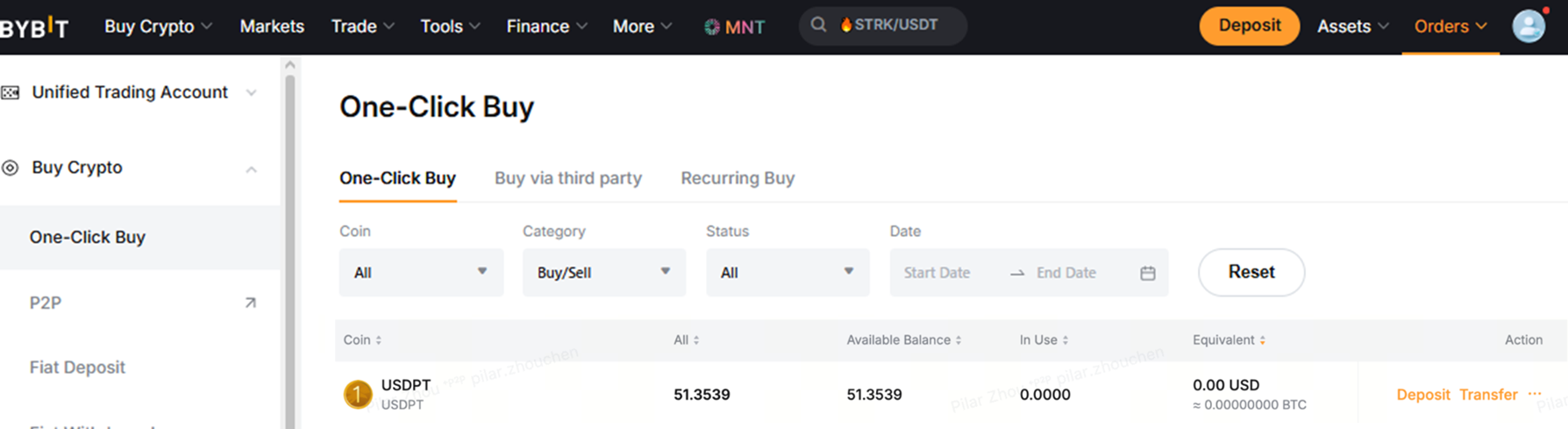
Task: Open the MNT link in navbar
Action: click(734, 27)
